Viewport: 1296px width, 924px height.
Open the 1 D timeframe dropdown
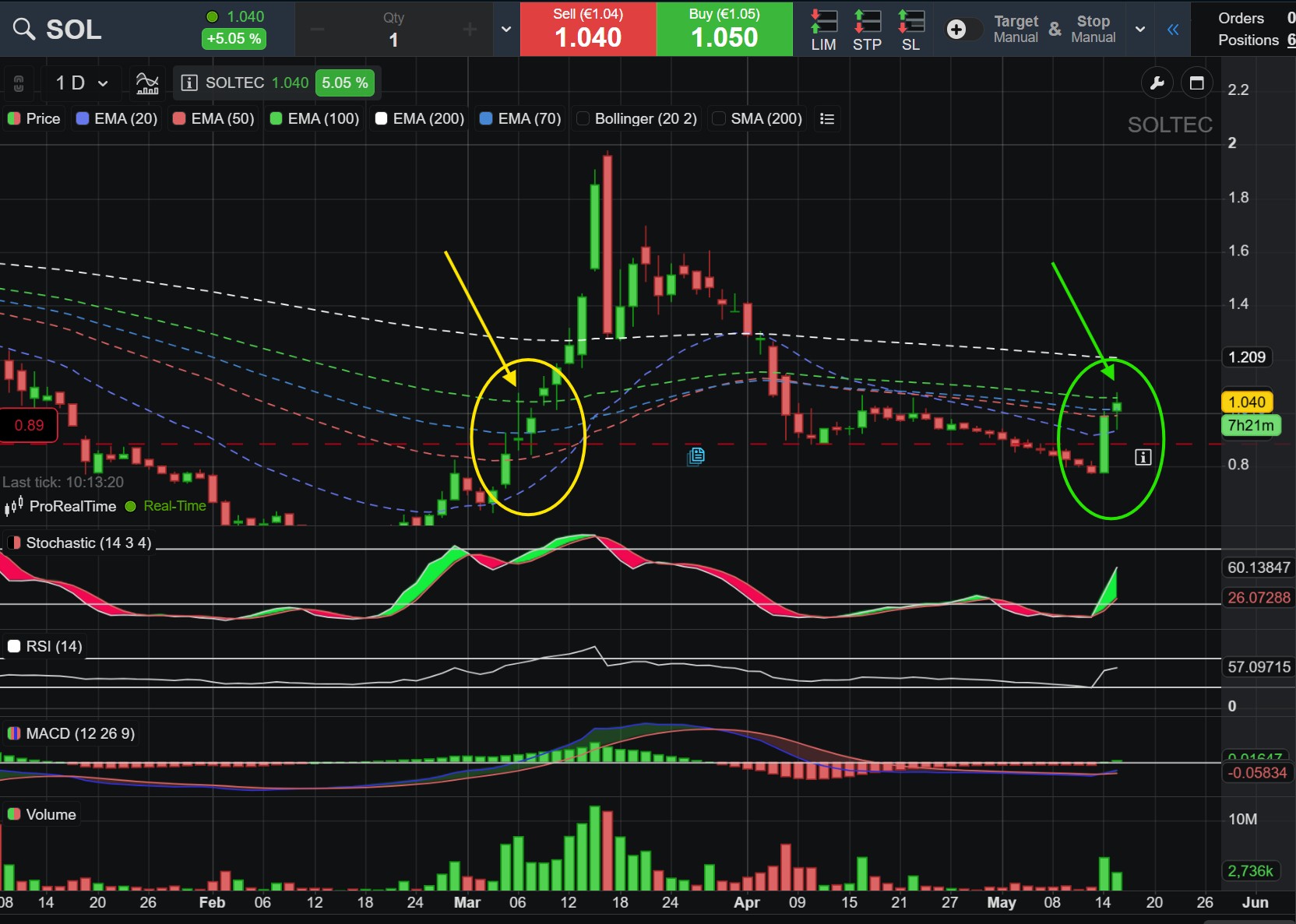pyautogui.click(x=81, y=83)
